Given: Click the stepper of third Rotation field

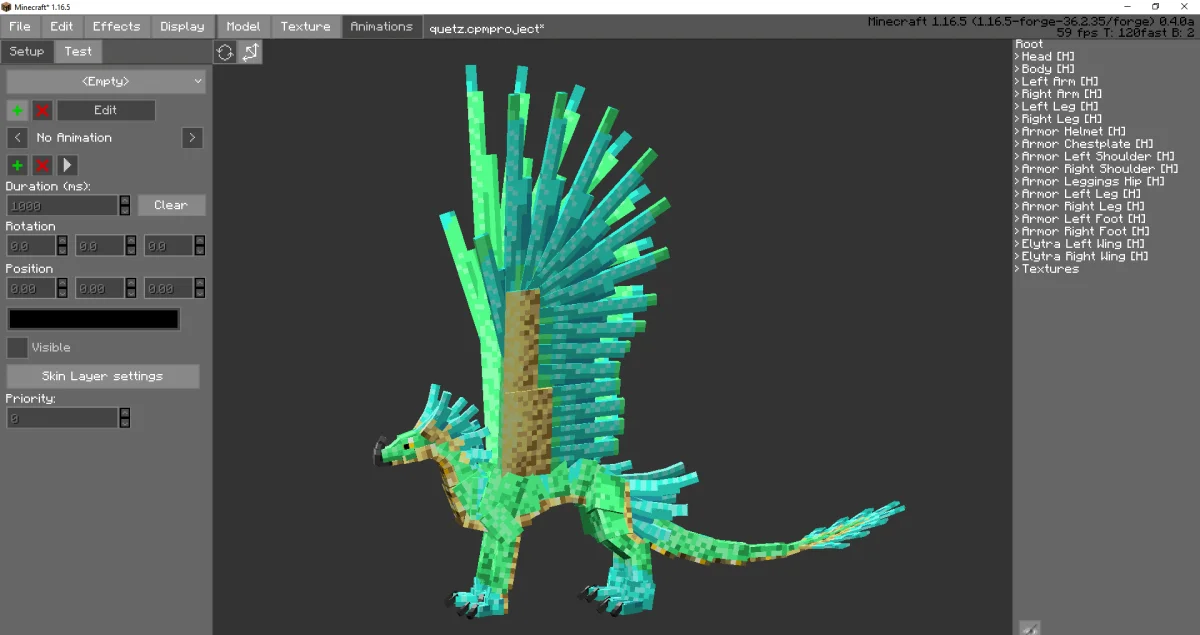Looking at the screenshot, I should click(200, 245).
